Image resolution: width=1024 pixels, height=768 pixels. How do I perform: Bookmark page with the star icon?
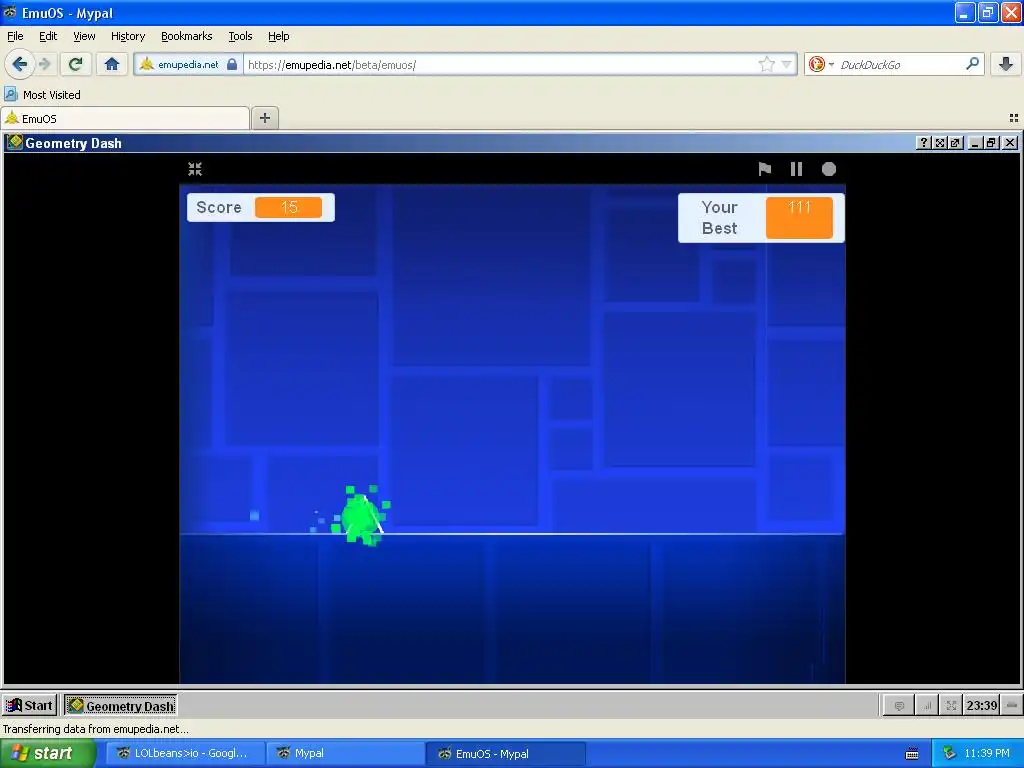[x=766, y=64]
